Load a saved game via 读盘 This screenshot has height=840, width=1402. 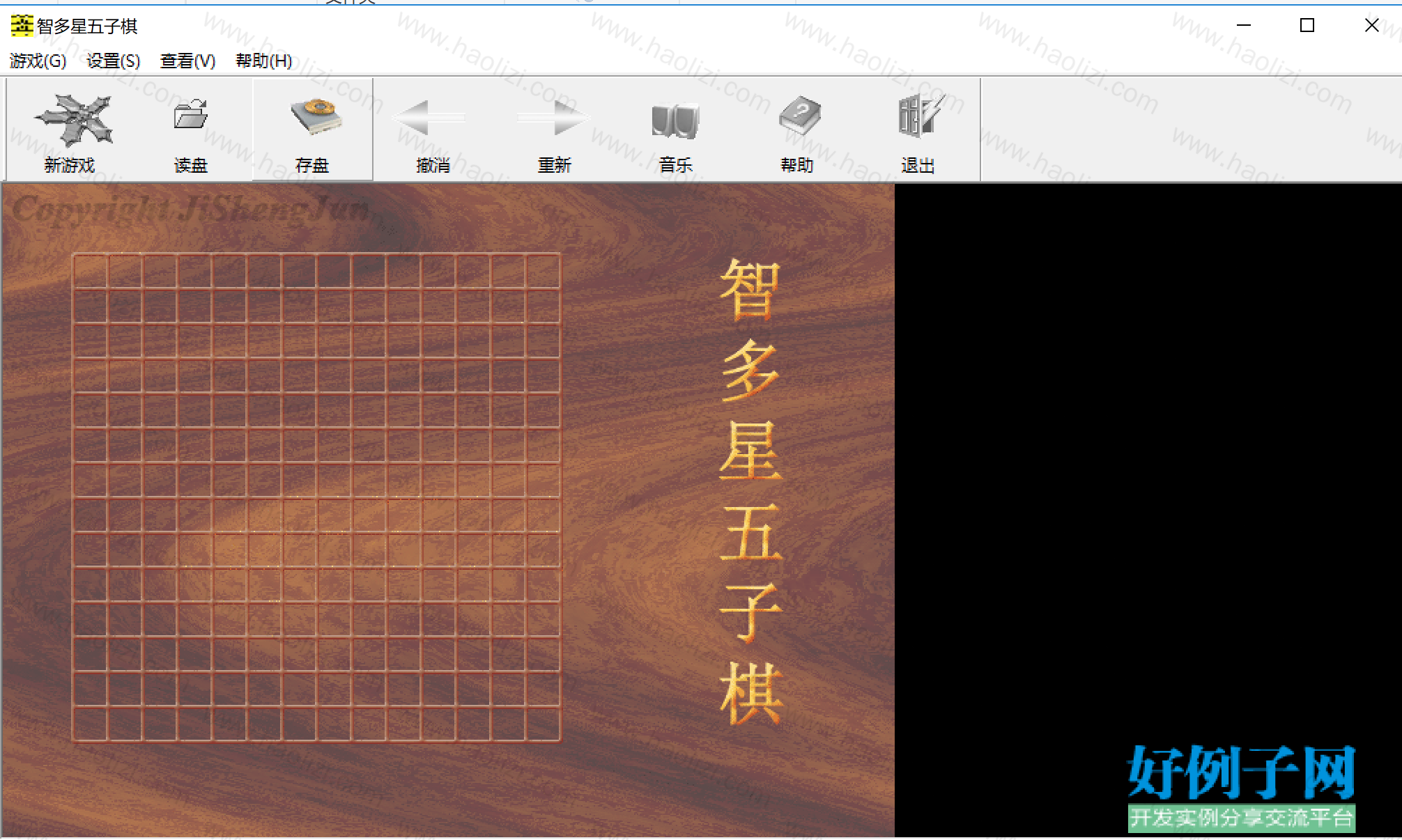click(x=191, y=130)
